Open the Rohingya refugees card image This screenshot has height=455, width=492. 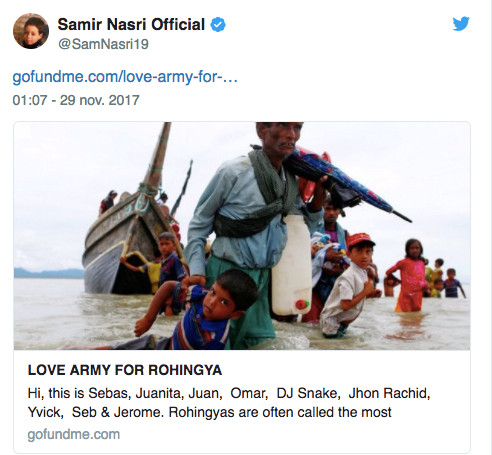click(242, 236)
